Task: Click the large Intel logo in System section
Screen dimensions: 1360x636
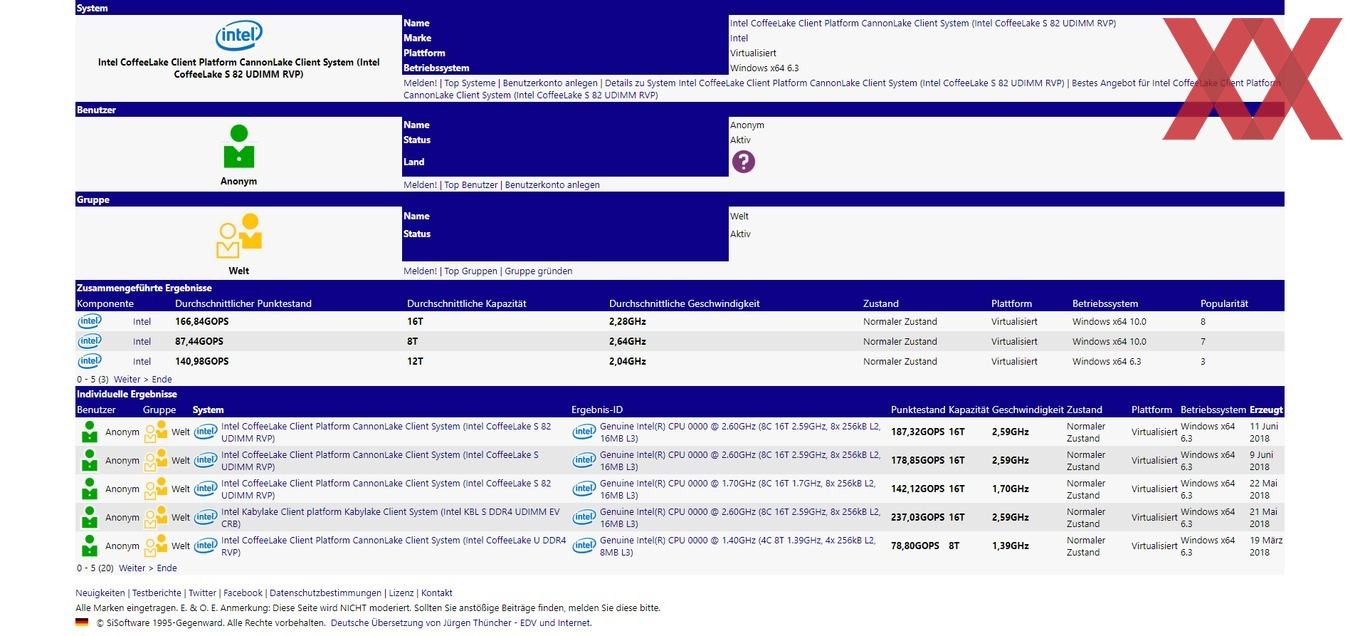Action: click(x=239, y=36)
